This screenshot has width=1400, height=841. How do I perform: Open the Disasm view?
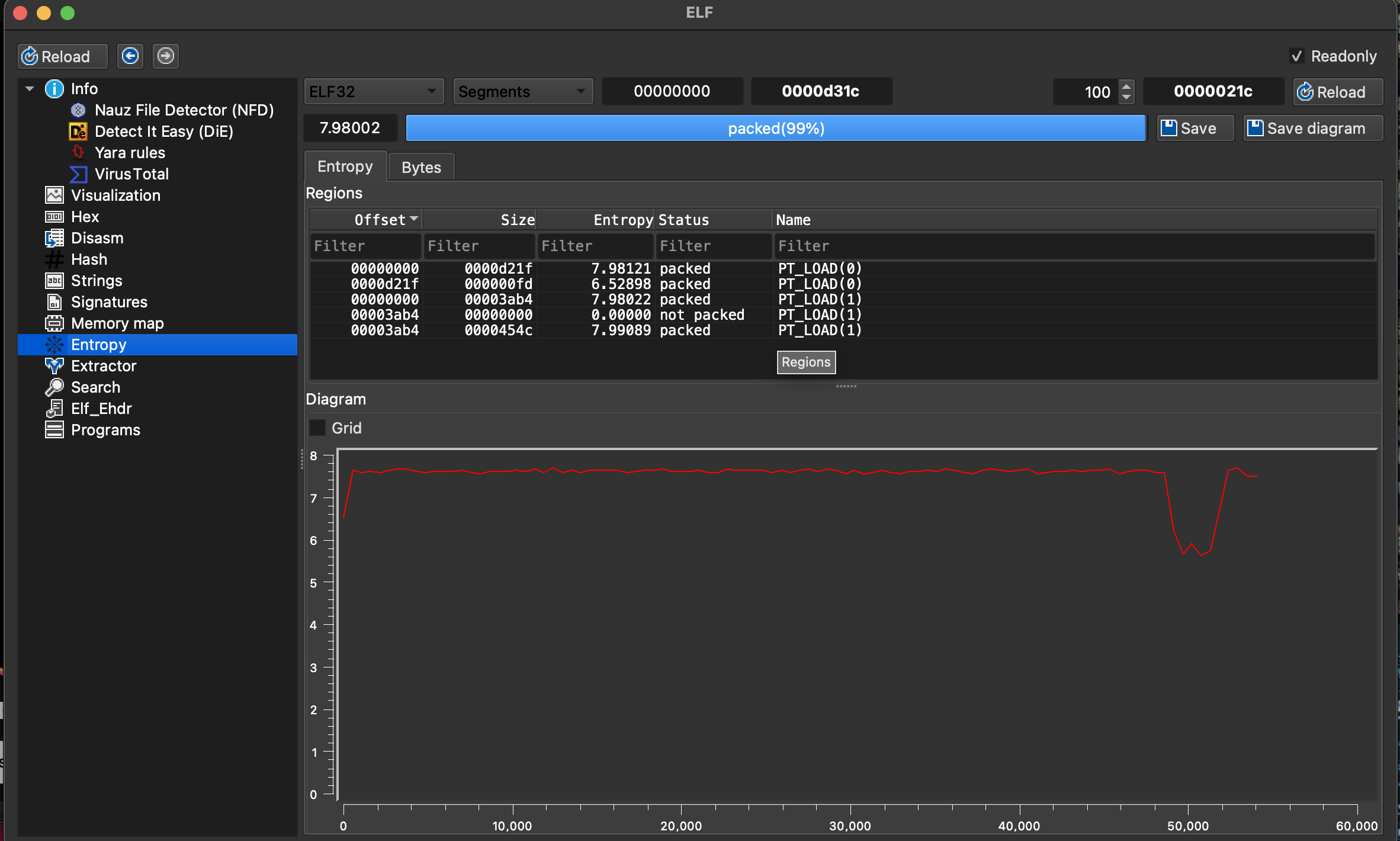pyautogui.click(x=97, y=238)
